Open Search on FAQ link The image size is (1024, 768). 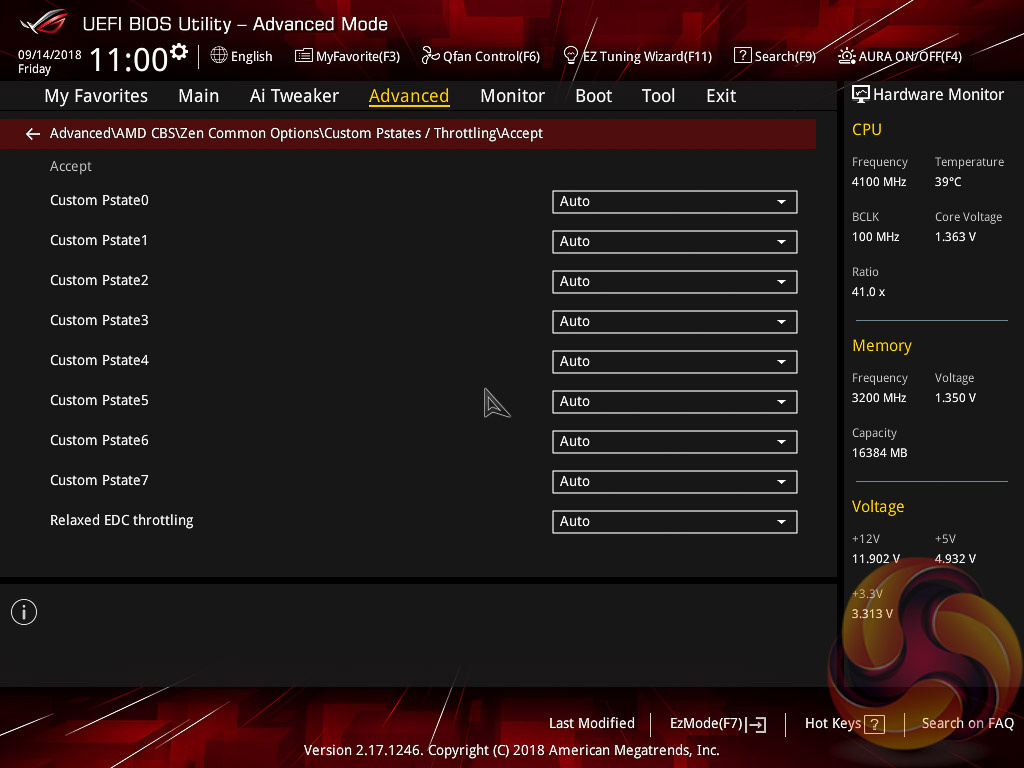point(968,723)
